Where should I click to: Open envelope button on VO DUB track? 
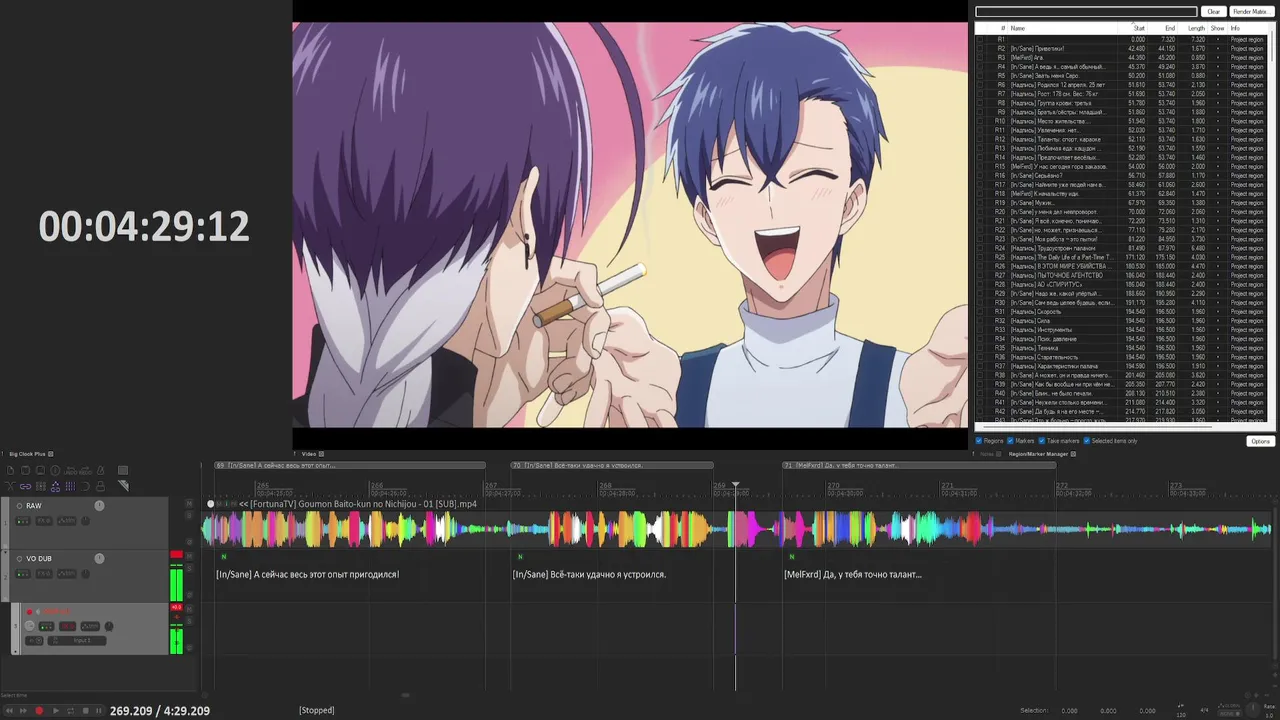pos(67,574)
